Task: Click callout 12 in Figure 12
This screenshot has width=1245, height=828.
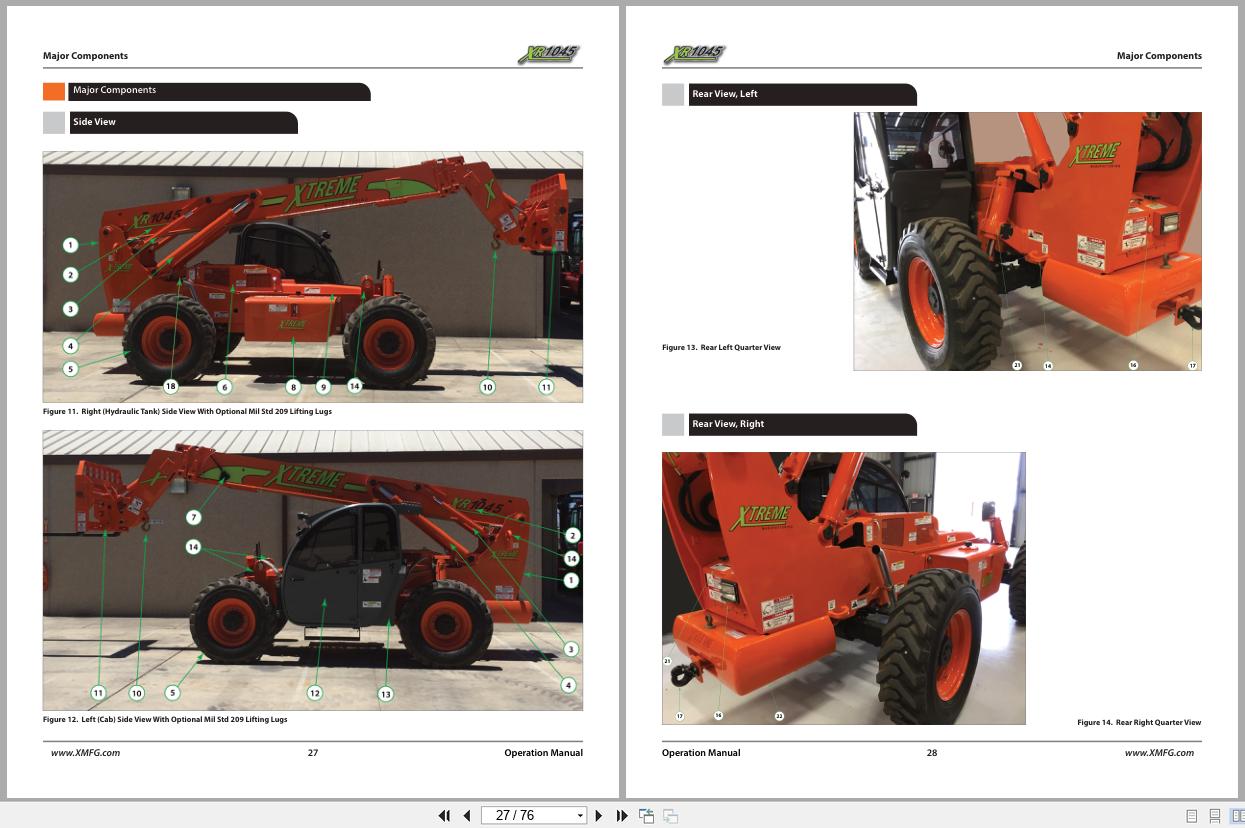Action: pyautogui.click(x=315, y=693)
